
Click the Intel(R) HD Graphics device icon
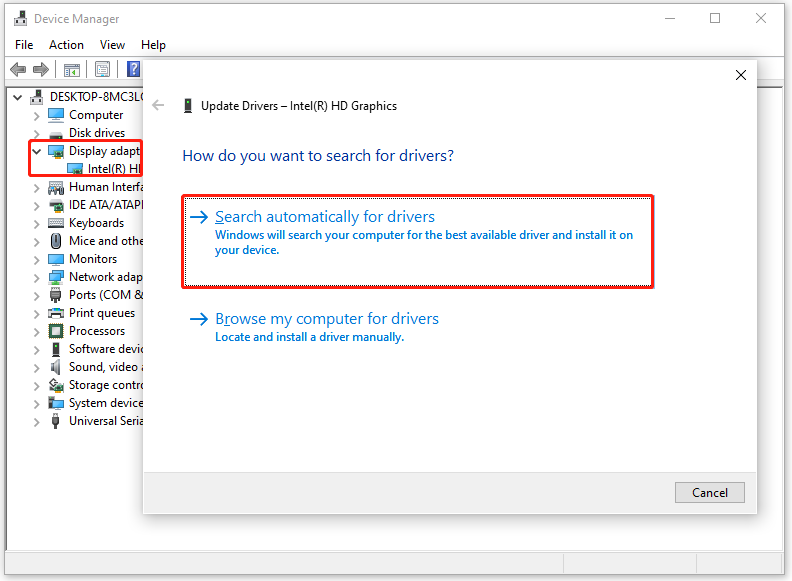75,169
